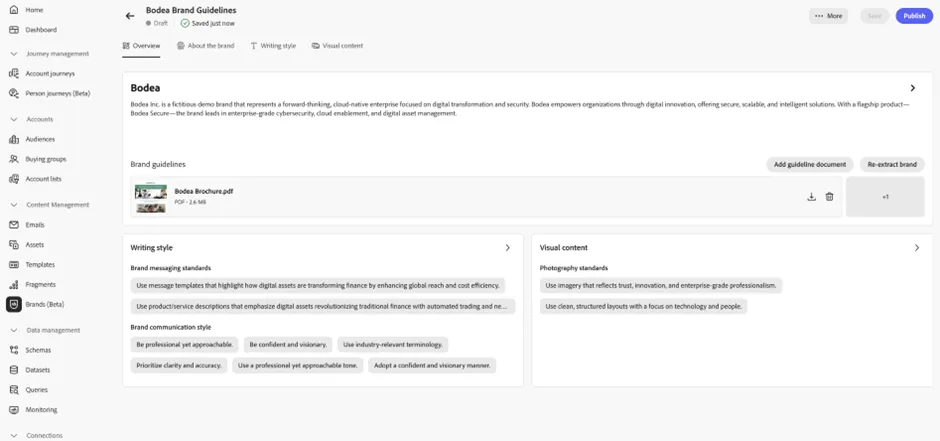Collapse the Journey management section
Viewport: 940px width, 441px height.
coord(14,54)
